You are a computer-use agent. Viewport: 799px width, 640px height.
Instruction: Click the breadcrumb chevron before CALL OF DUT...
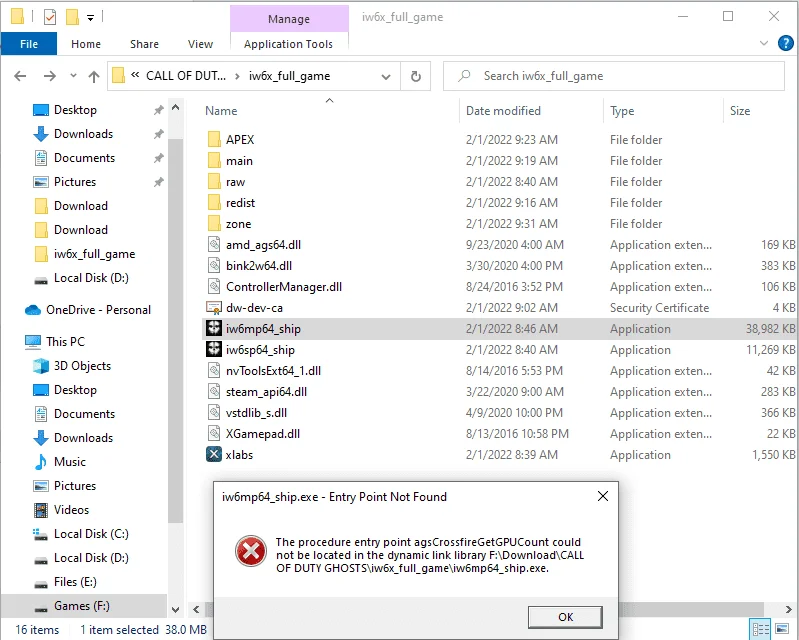(135, 75)
